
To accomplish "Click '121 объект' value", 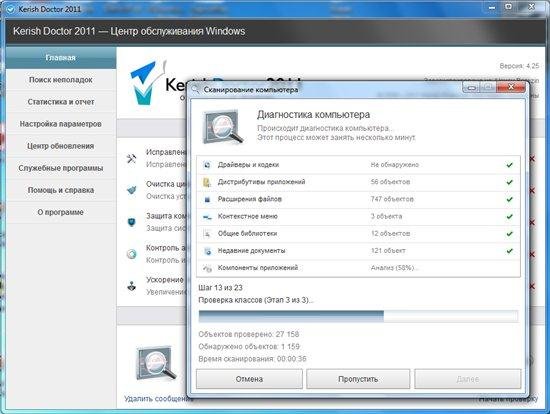I will click(x=388, y=251).
